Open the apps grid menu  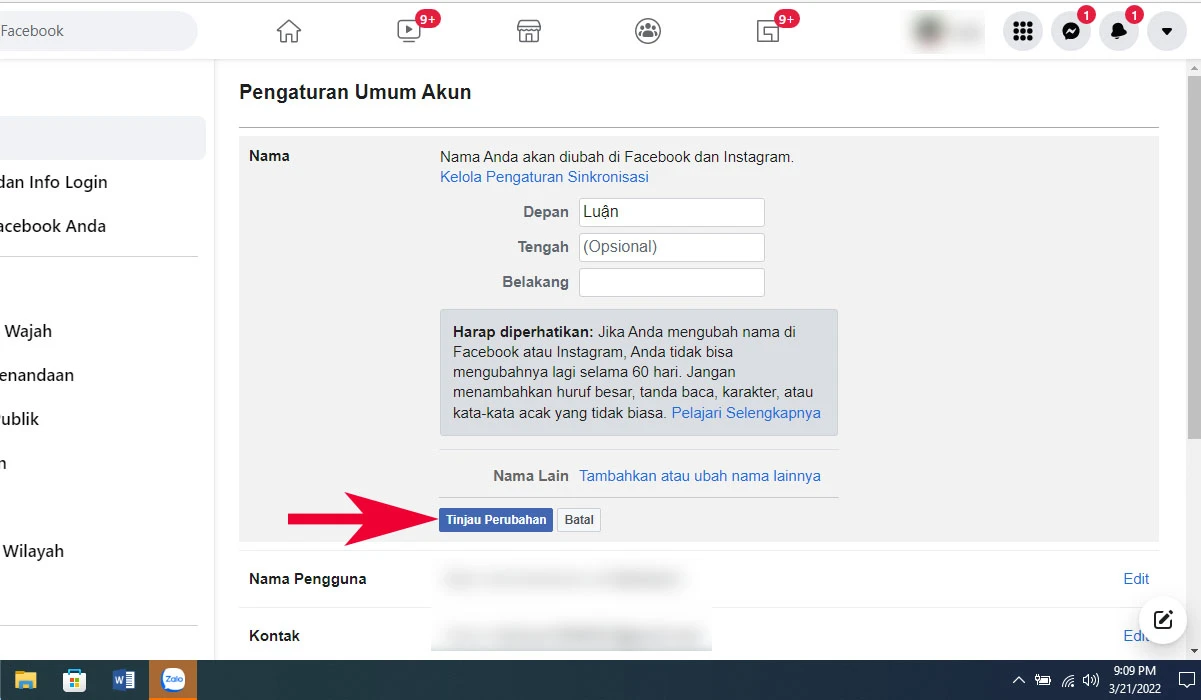1022,31
